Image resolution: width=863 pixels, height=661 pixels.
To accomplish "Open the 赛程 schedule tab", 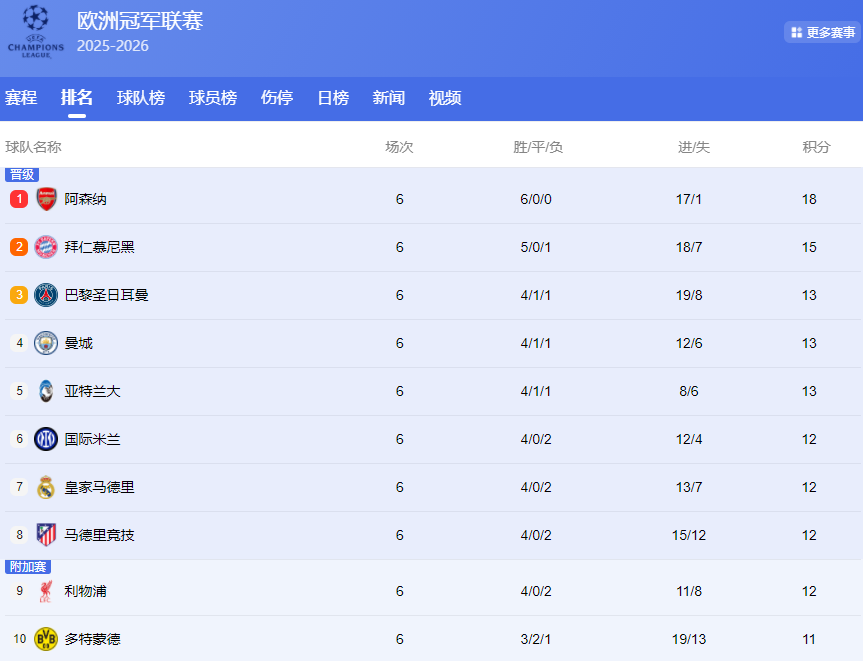I will 21,98.
